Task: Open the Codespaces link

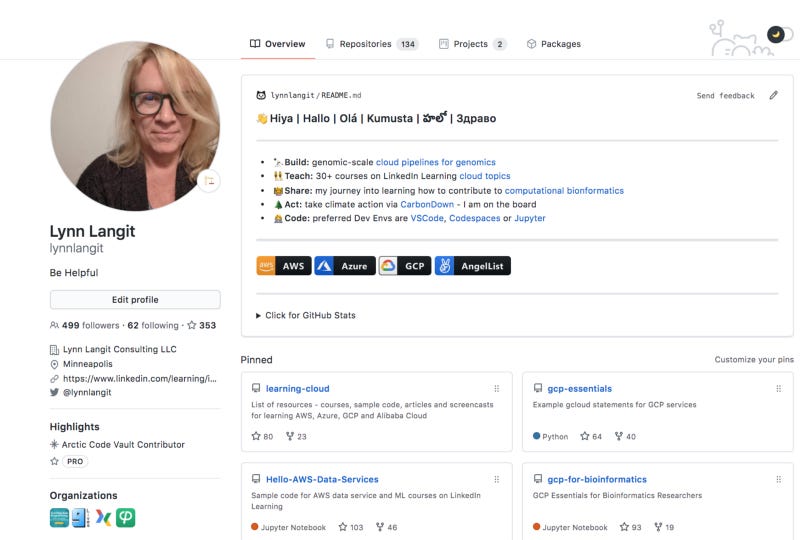Action: point(474,218)
